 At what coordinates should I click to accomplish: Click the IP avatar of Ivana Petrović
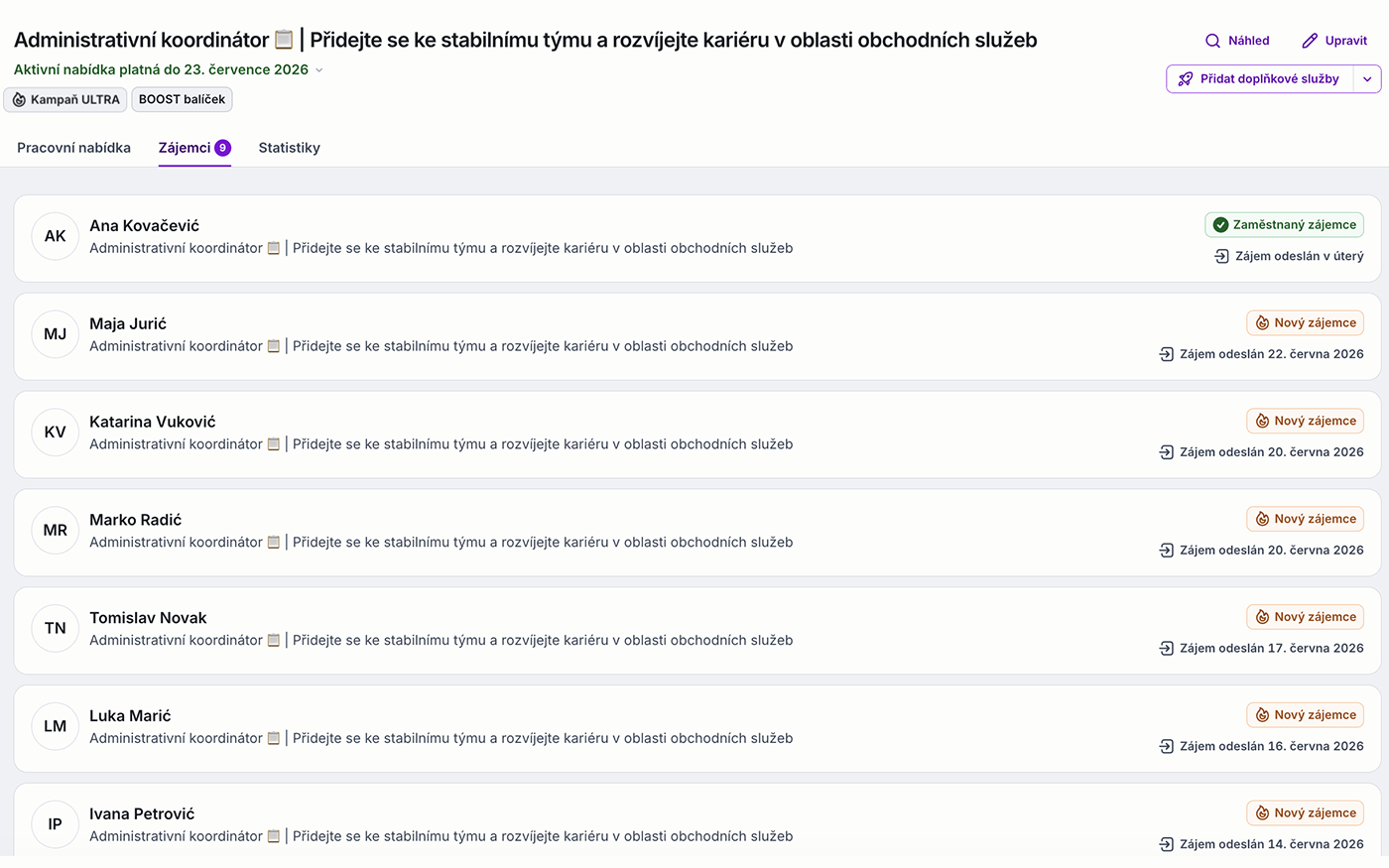tap(56, 825)
